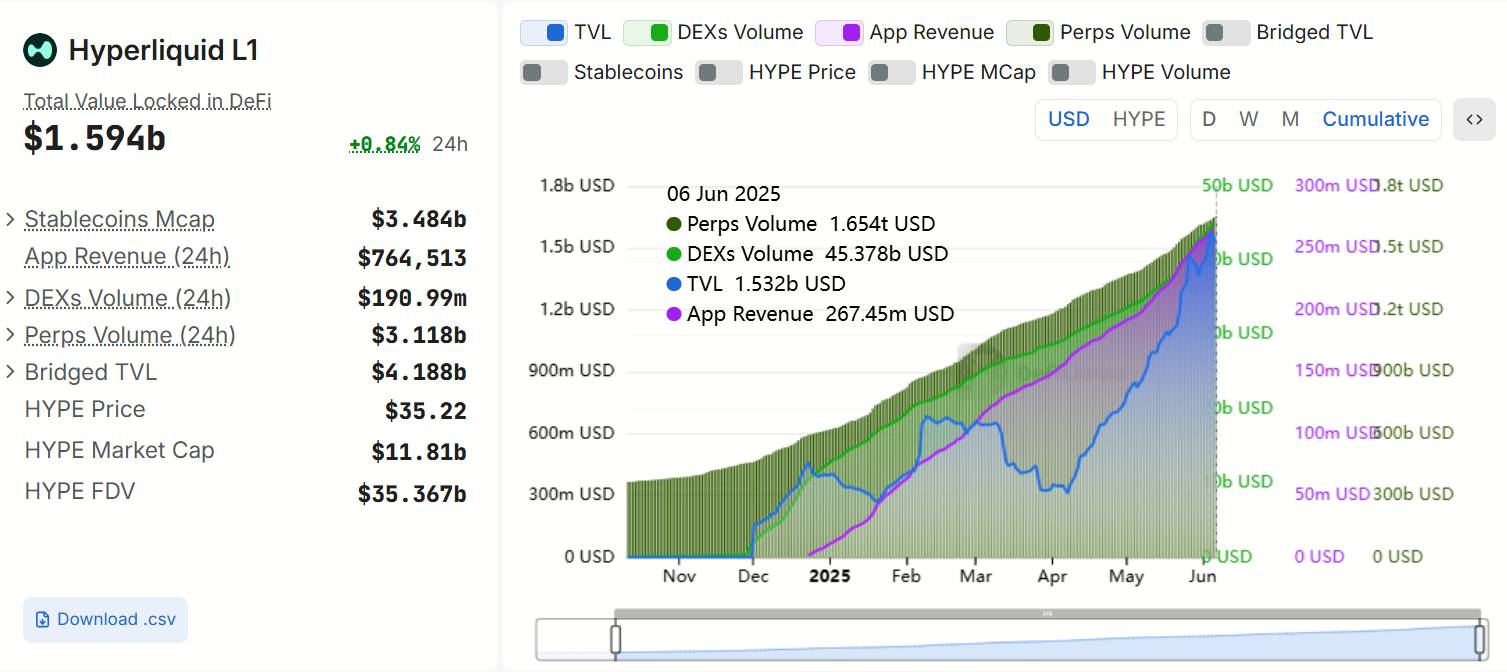Screen dimensions: 1507x672
Task: Click the App Revenue 267.45m USD tooltip row
Action: click(x=810, y=314)
